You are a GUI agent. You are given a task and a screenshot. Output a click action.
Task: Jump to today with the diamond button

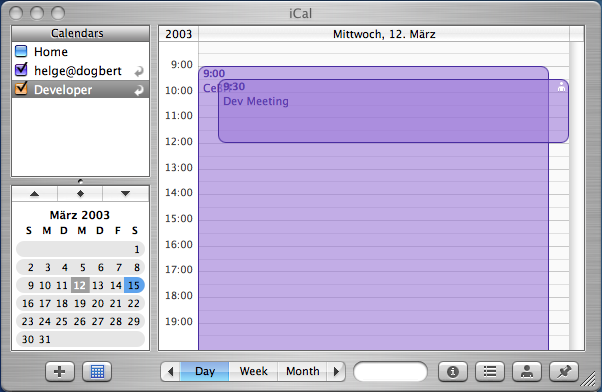80,194
